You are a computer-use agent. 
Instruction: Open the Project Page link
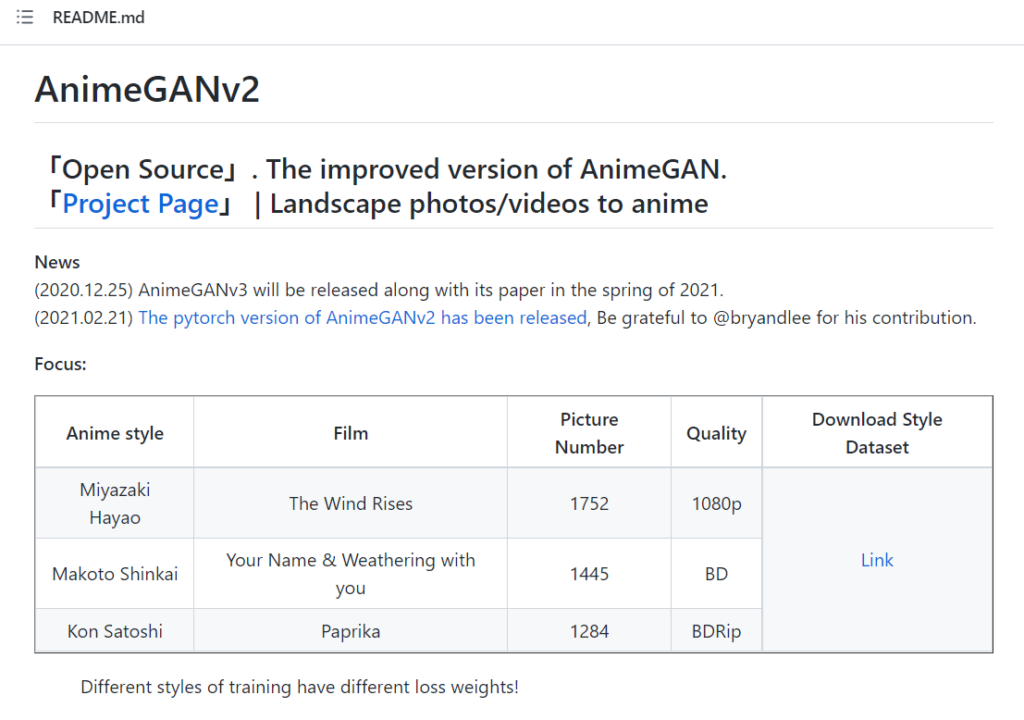(x=140, y=204)
